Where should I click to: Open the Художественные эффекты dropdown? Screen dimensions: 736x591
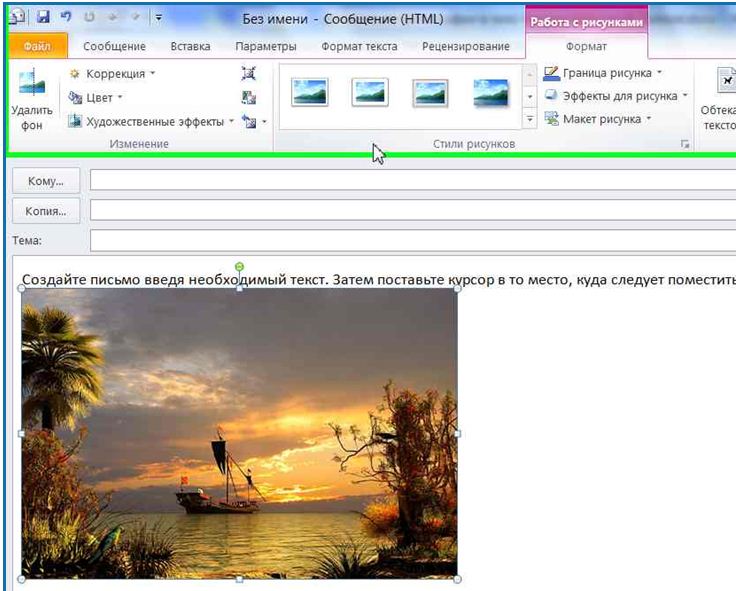[x=151, y=122]
